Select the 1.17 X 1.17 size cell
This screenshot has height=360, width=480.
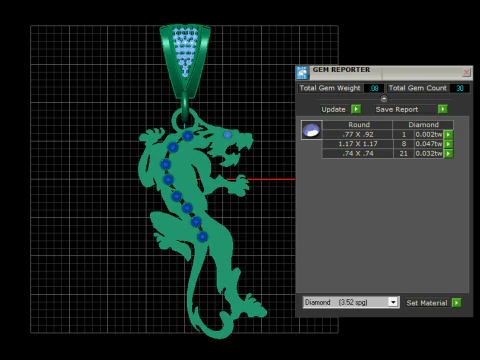tap(357, 144)
